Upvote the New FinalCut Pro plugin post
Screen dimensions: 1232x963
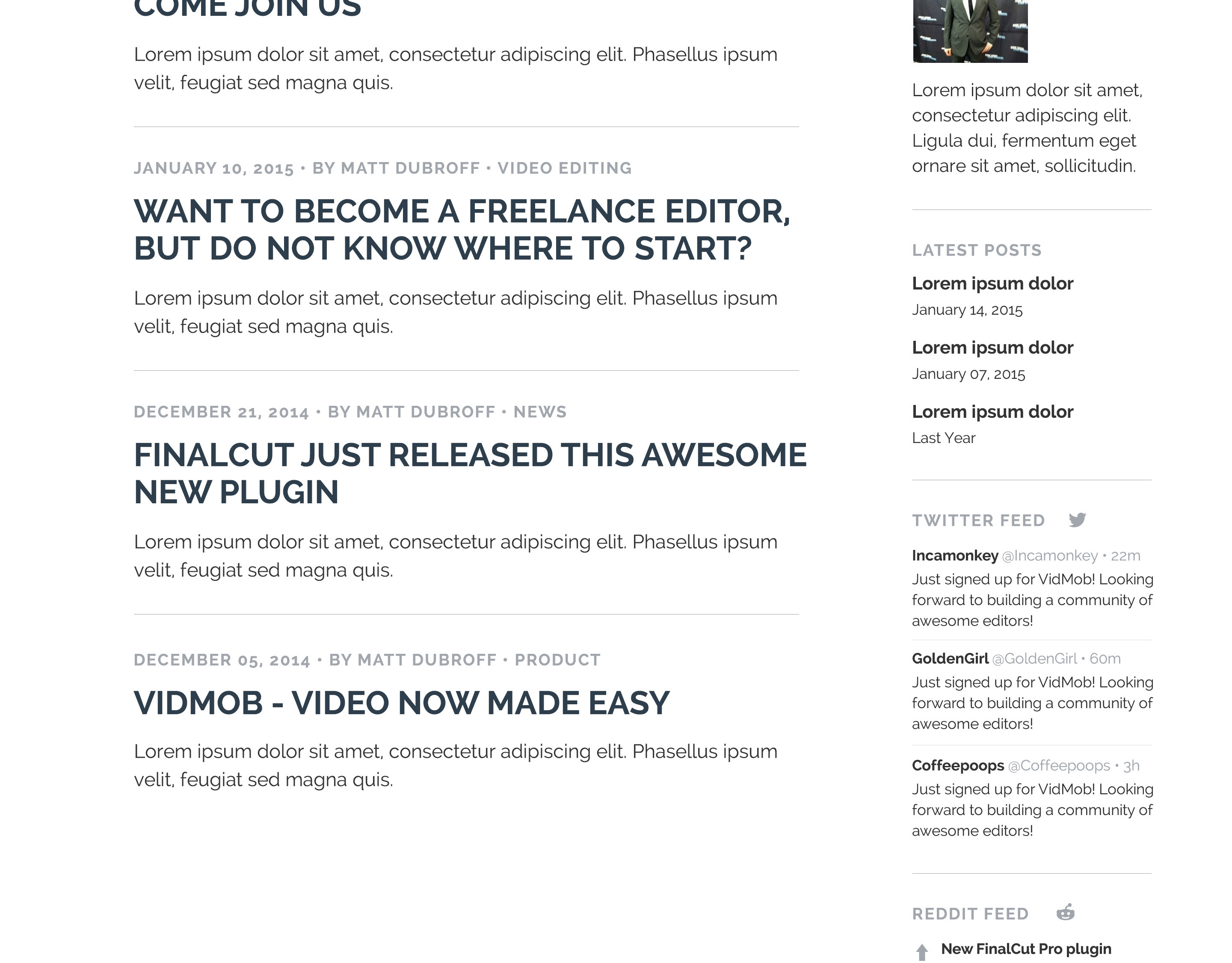(x=922, y=953)
